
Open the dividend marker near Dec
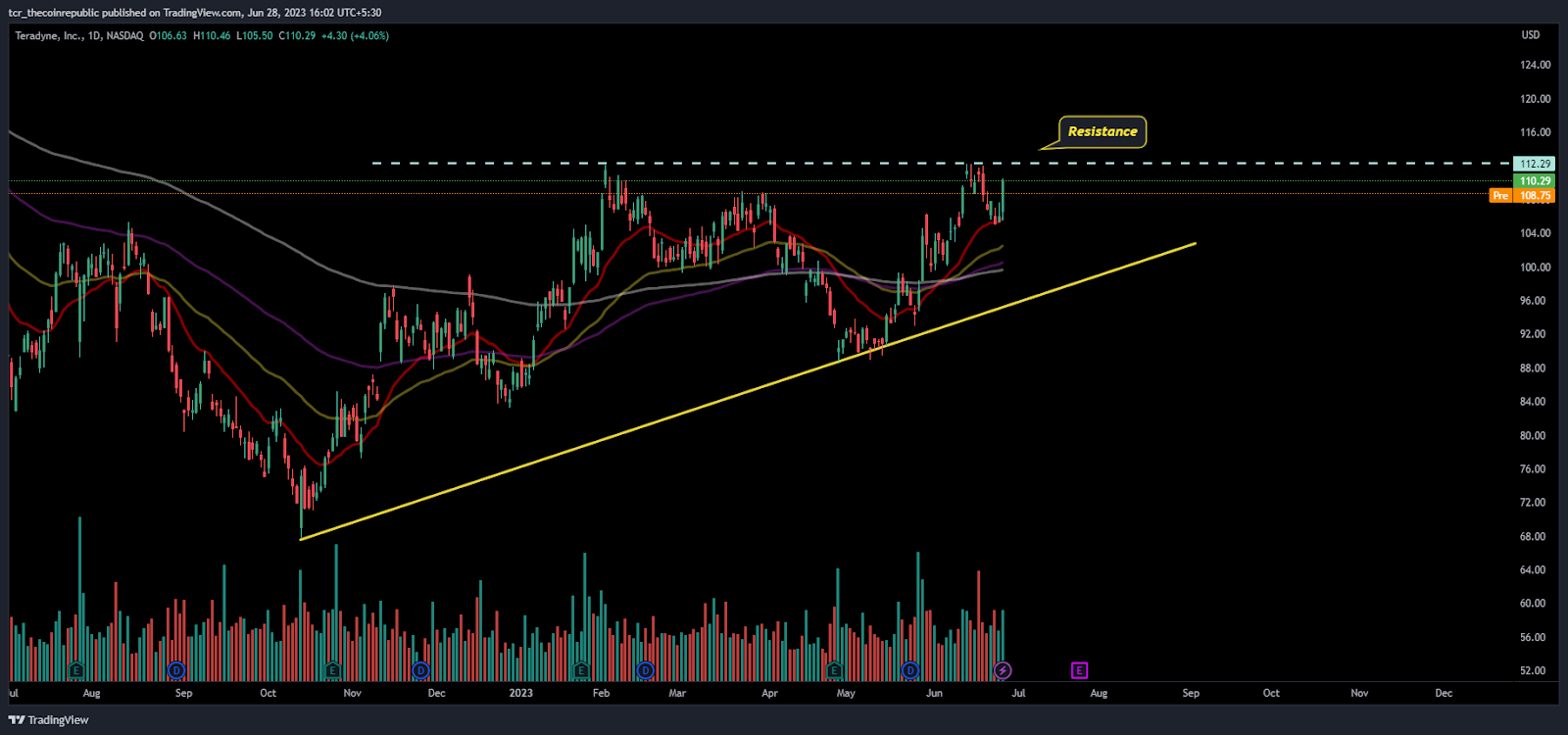pyautogui.click(x=421, y=670)
